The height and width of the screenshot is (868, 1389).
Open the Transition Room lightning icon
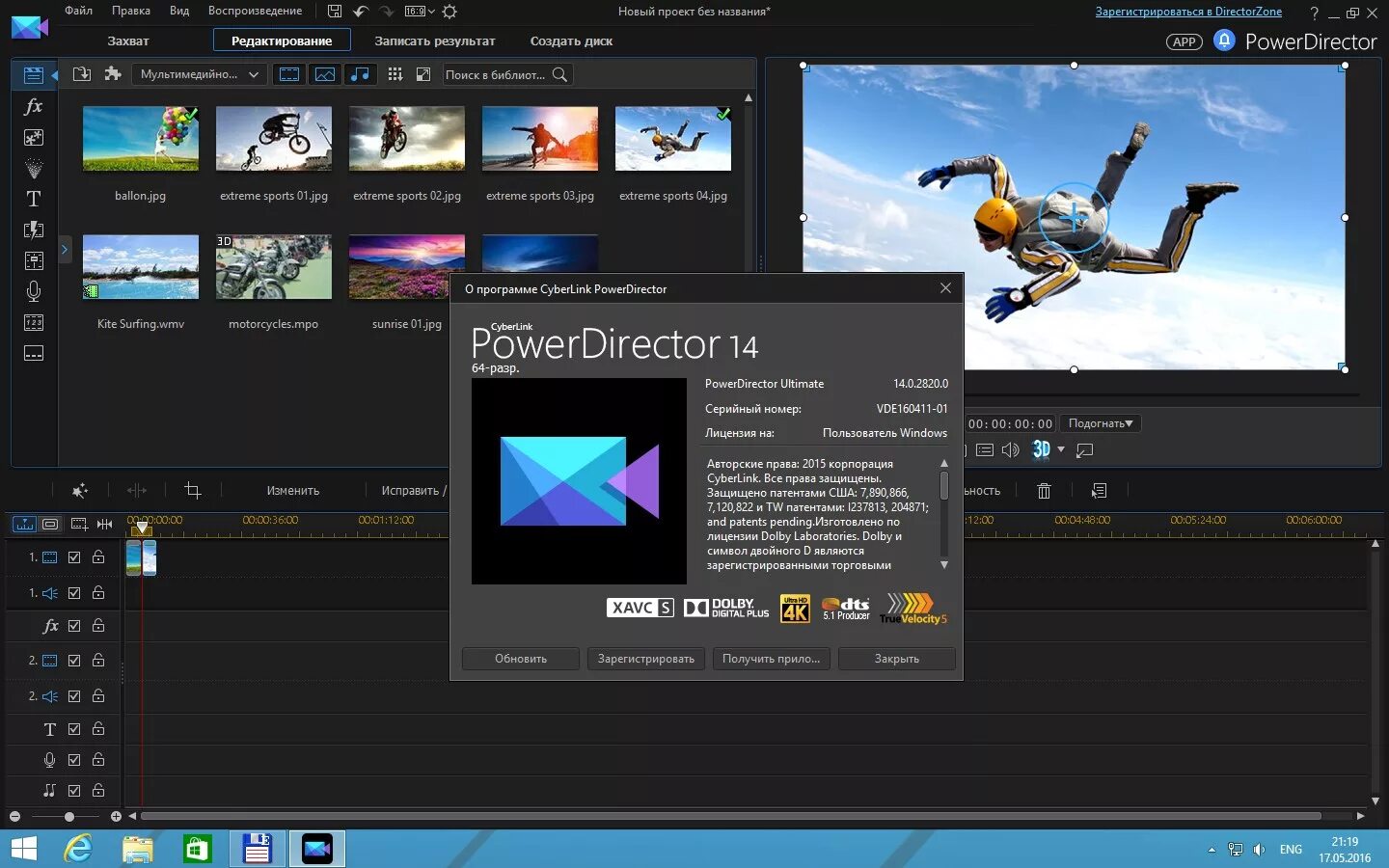(x=33, y=230)
